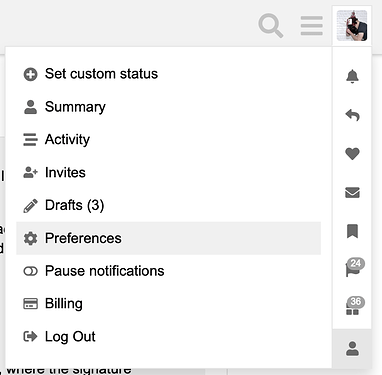The width and height of the screenshot is (382, 375).
Task: Open chat notifications with 24 badge
Action: pos(354,268)
